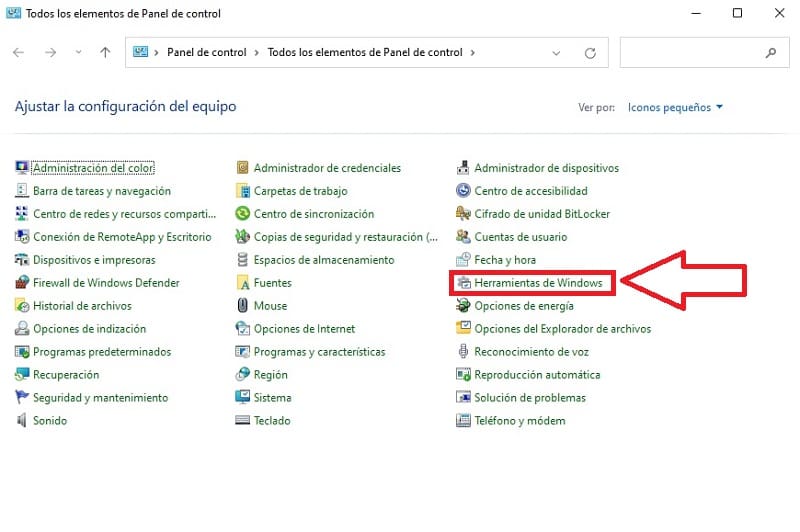
Task: Click the Copias de seguridad y restauración icon
Action: coord(242,236)
